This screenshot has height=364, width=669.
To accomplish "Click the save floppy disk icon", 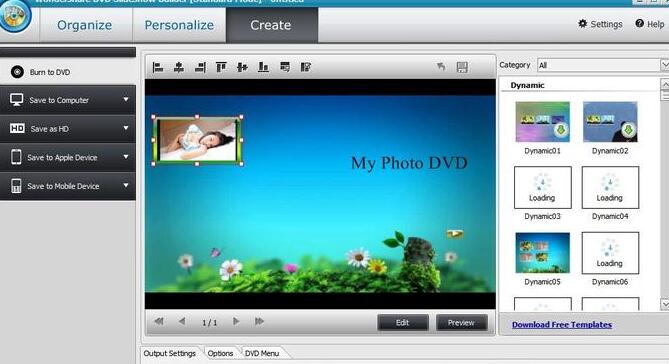I will [462, 67].
